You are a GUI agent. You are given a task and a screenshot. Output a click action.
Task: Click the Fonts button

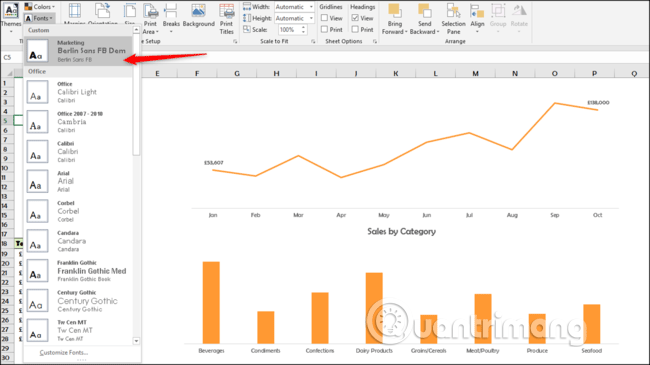click(x=40, y=18)
